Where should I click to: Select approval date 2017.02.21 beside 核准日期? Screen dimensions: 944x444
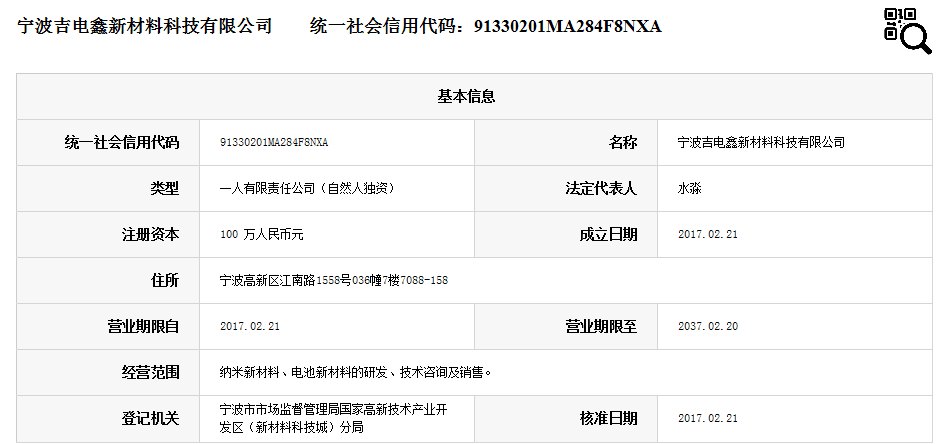pos(707,418)
